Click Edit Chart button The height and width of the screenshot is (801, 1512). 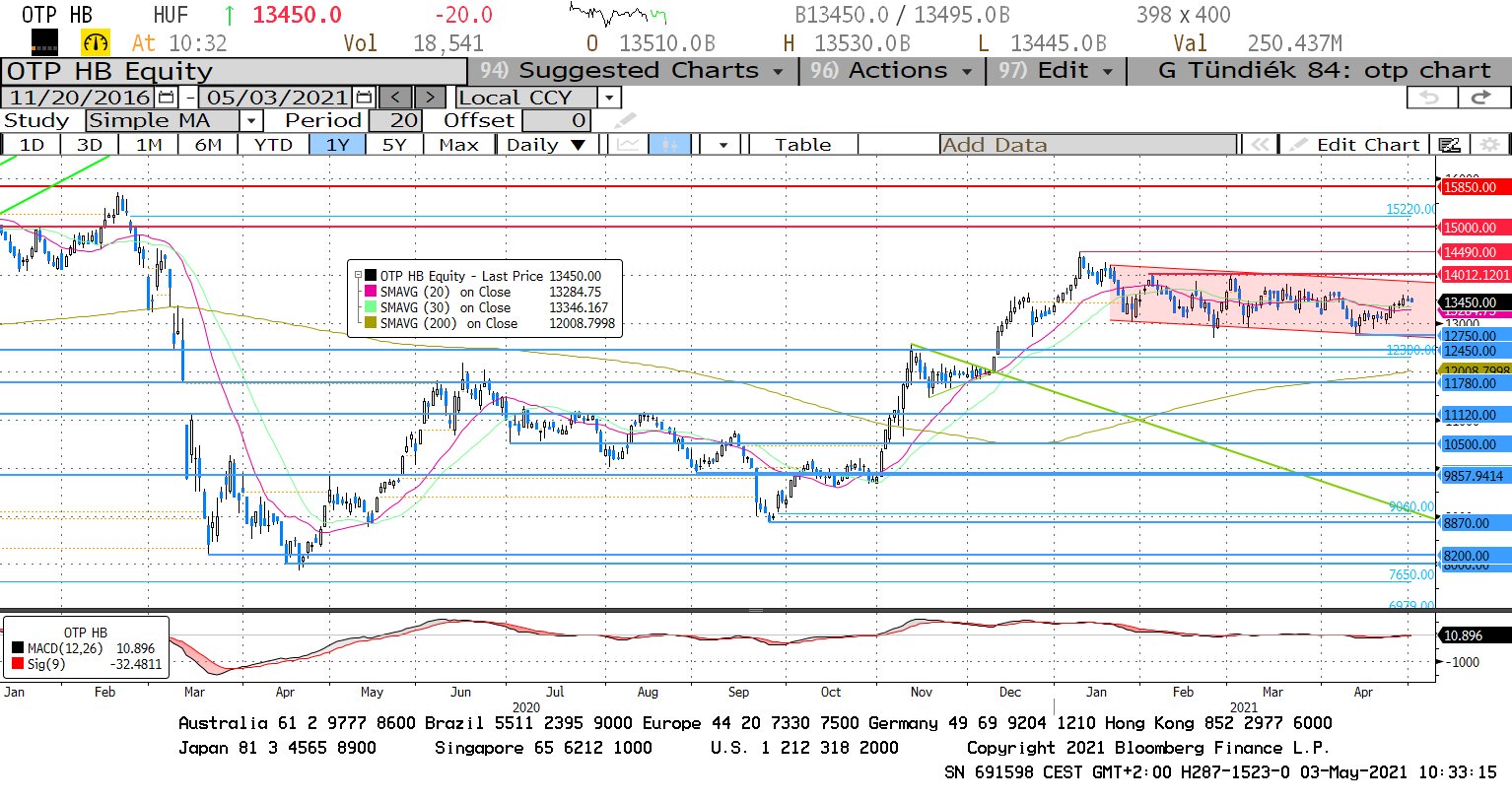[1357, 145]
